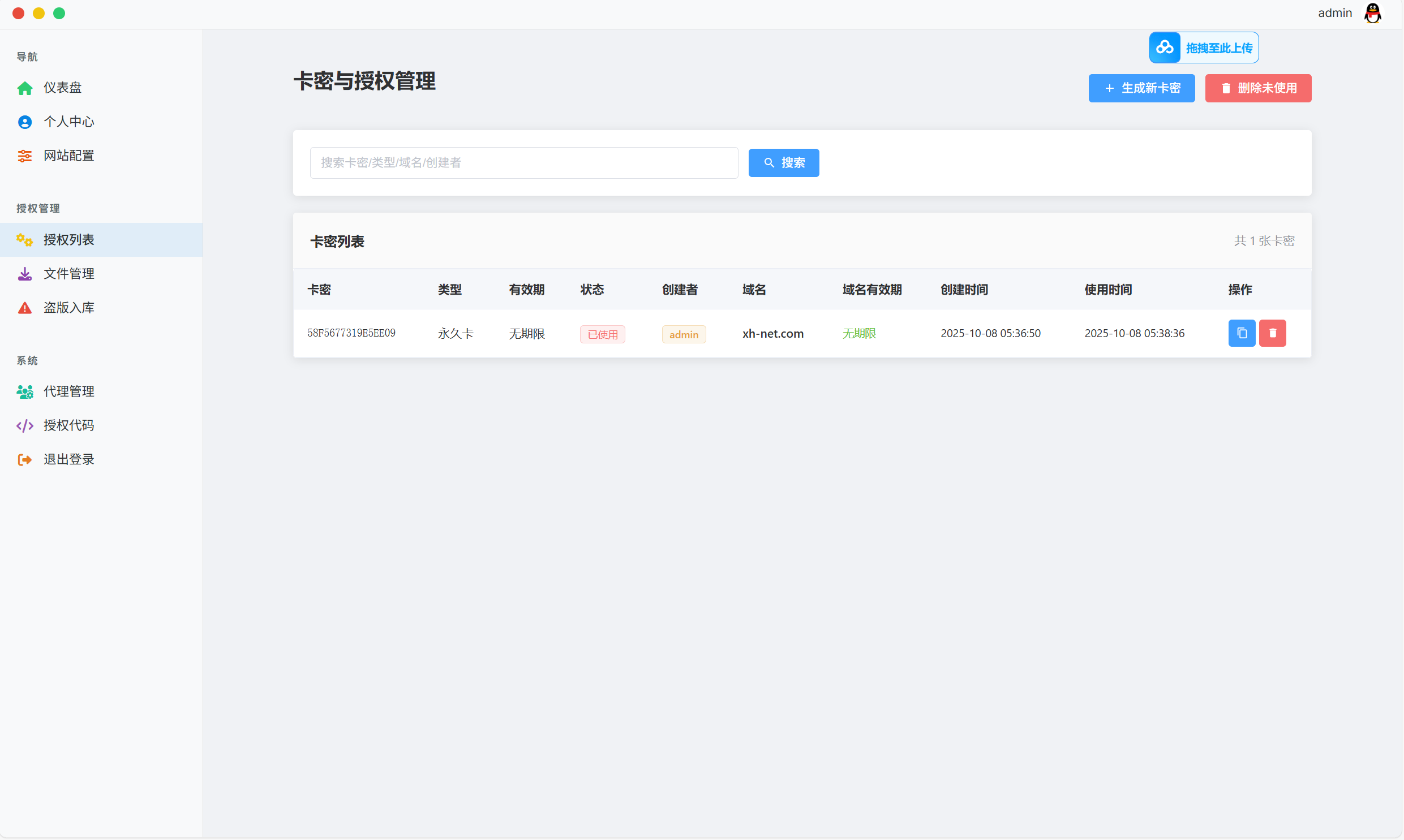Click the xh-net.com domain text
Image resolution: width=1404 pixels, height=840 pixels.
(773, 333)
